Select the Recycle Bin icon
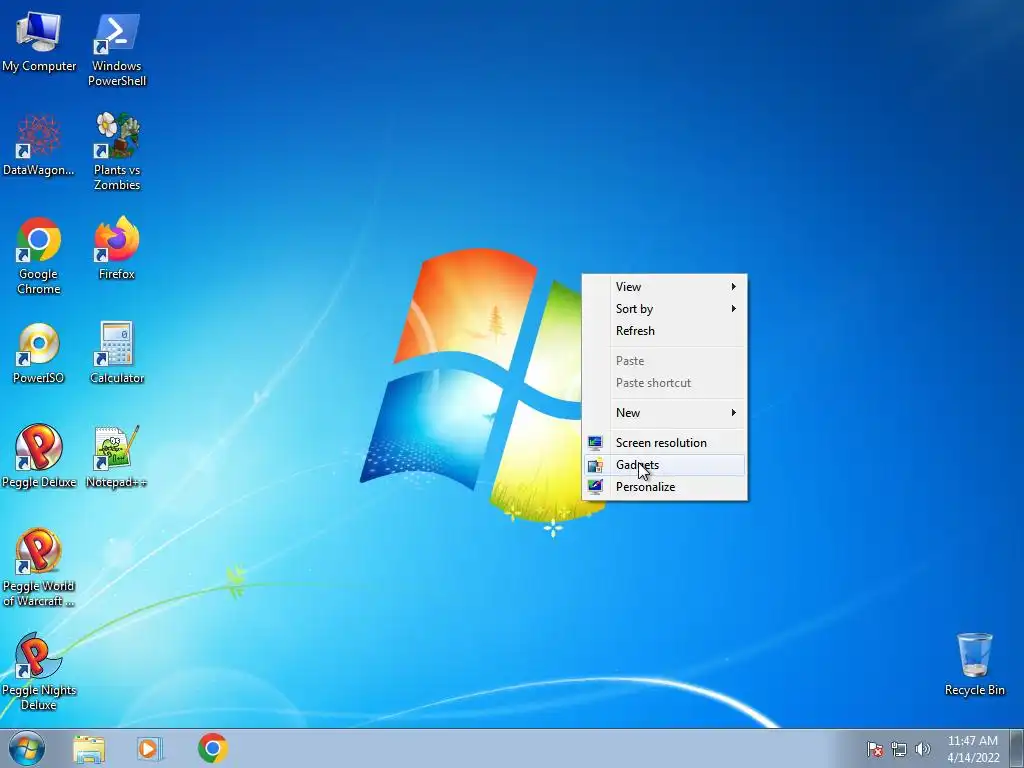Viewport: 1024px width, 768px height. pos(974,664)
